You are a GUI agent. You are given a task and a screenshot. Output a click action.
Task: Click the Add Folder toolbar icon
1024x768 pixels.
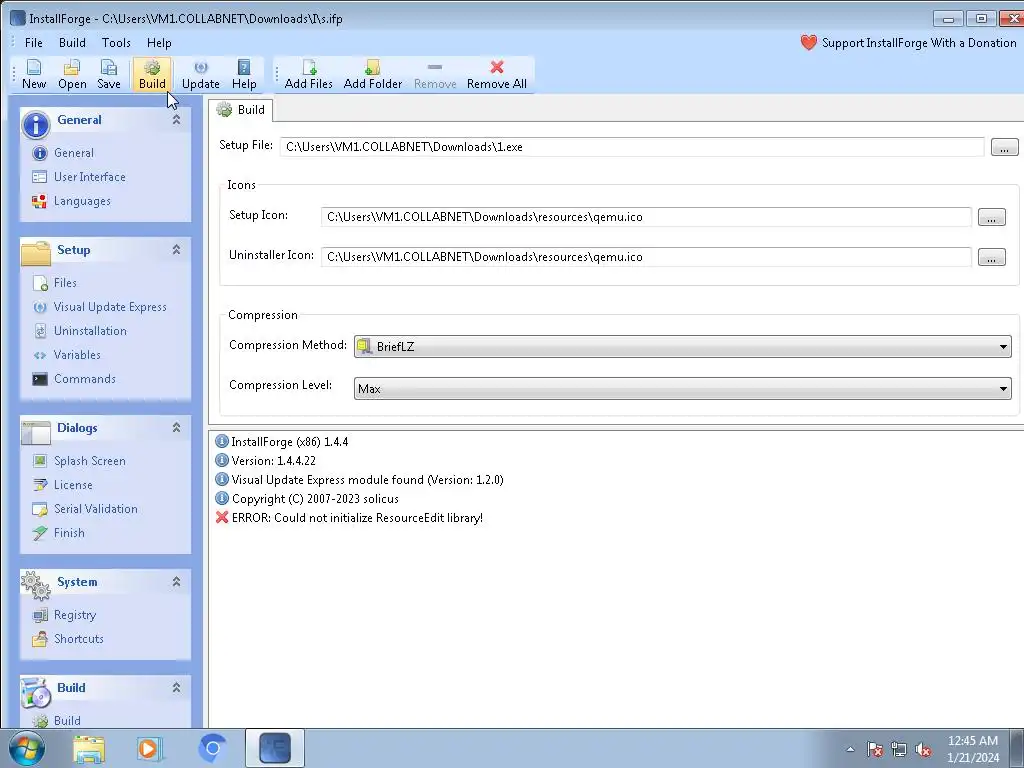[x=372, y=74]
